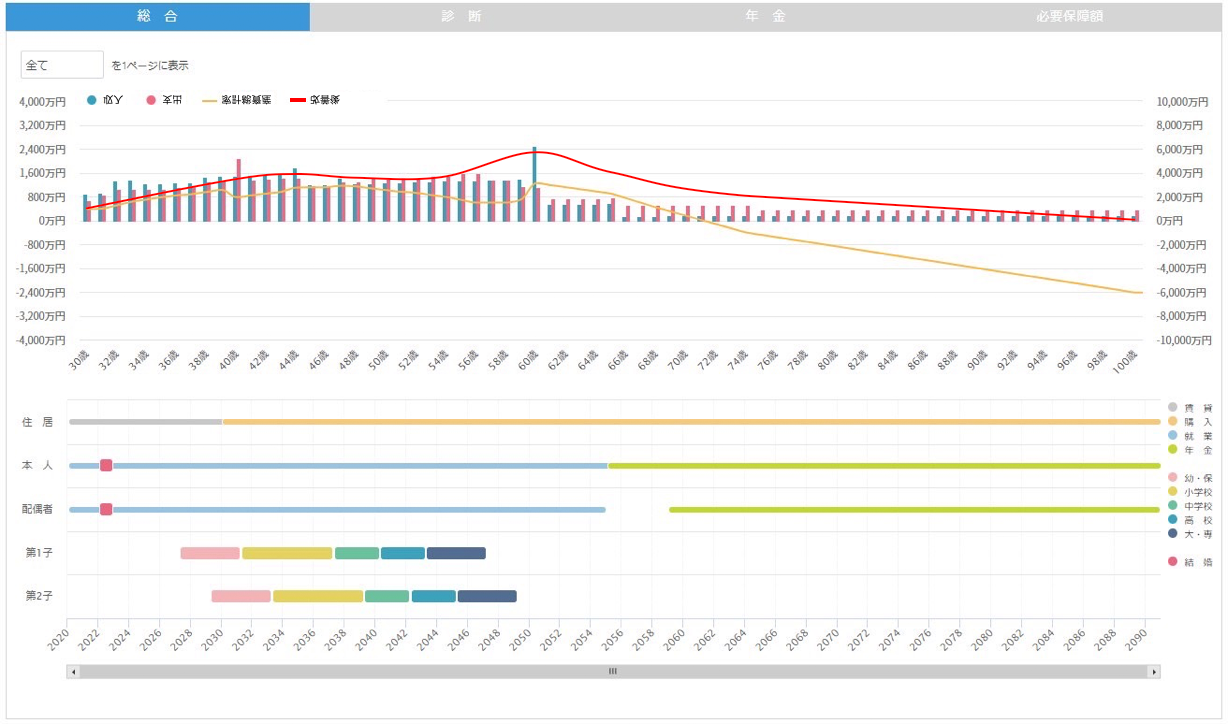The width and height of the screenshot is (1228, 724).
Task: Click the 購入 orange legend dot
Action: [1172, 421]
